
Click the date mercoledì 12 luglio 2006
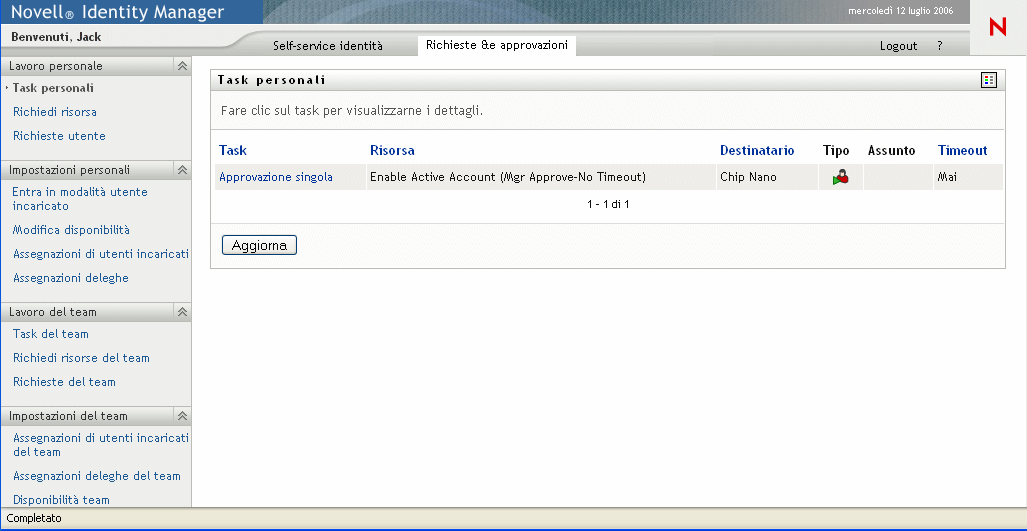point(900,11)
